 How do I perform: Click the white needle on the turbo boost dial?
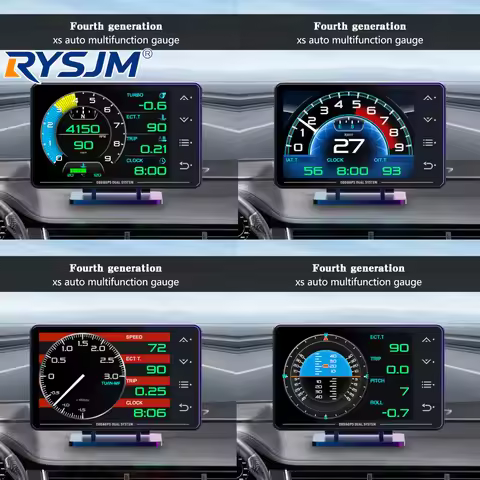[69, 390]
